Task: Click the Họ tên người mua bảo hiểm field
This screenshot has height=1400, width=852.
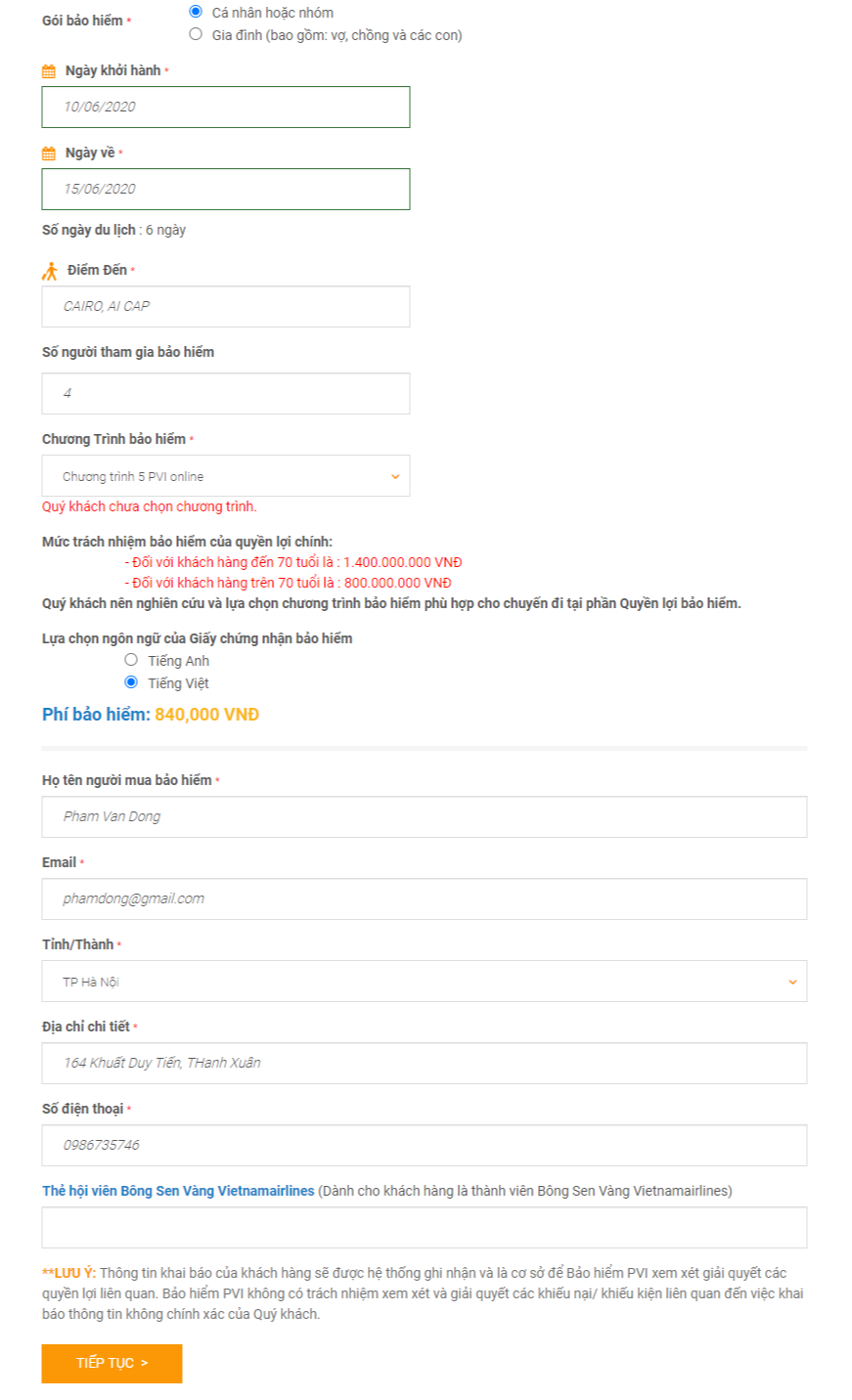Action: click(424, 816)
